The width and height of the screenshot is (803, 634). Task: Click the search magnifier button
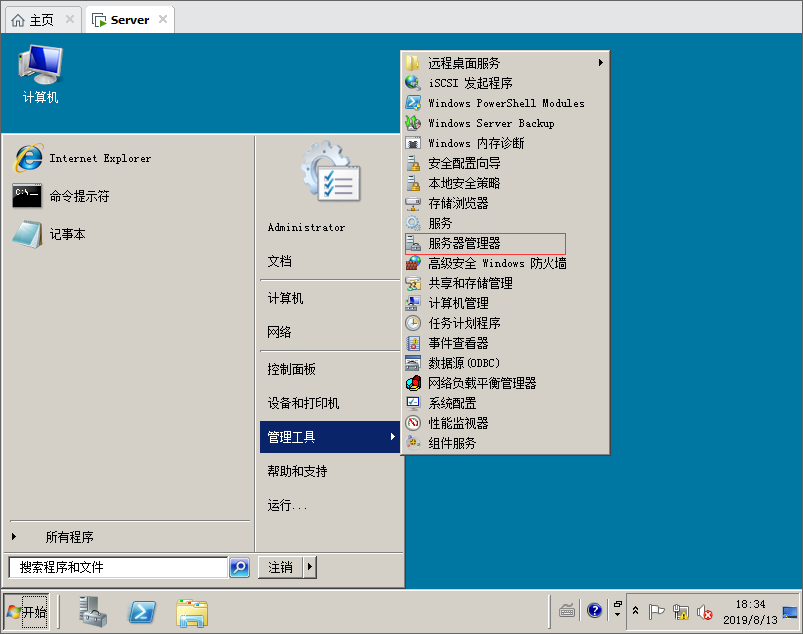239,568
